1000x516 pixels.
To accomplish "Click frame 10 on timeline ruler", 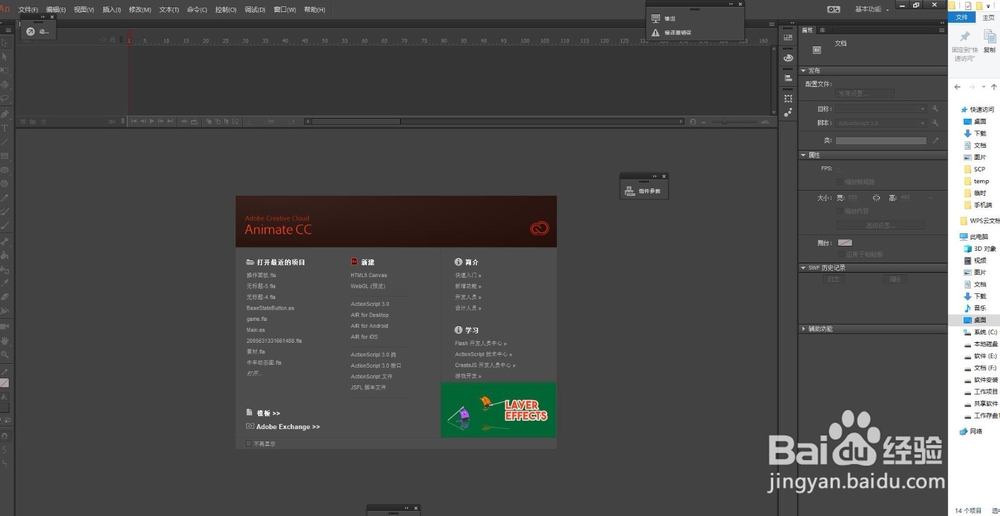I will (165, 41).
